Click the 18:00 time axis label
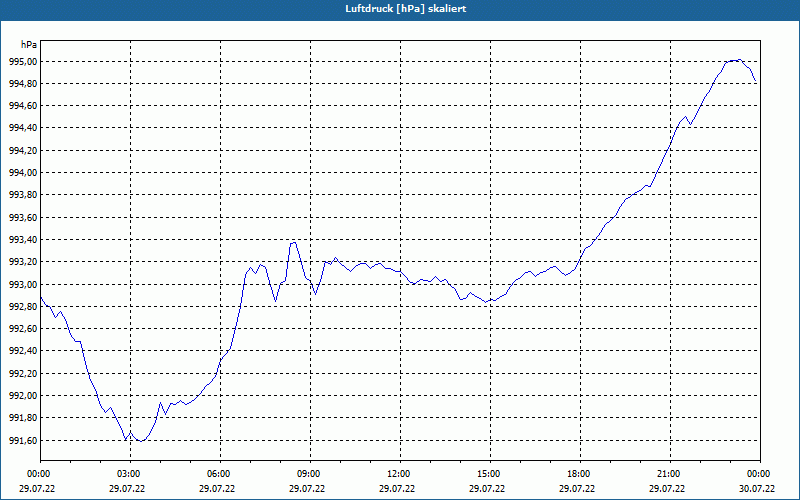The image size is (800, 500). (580, 474)
